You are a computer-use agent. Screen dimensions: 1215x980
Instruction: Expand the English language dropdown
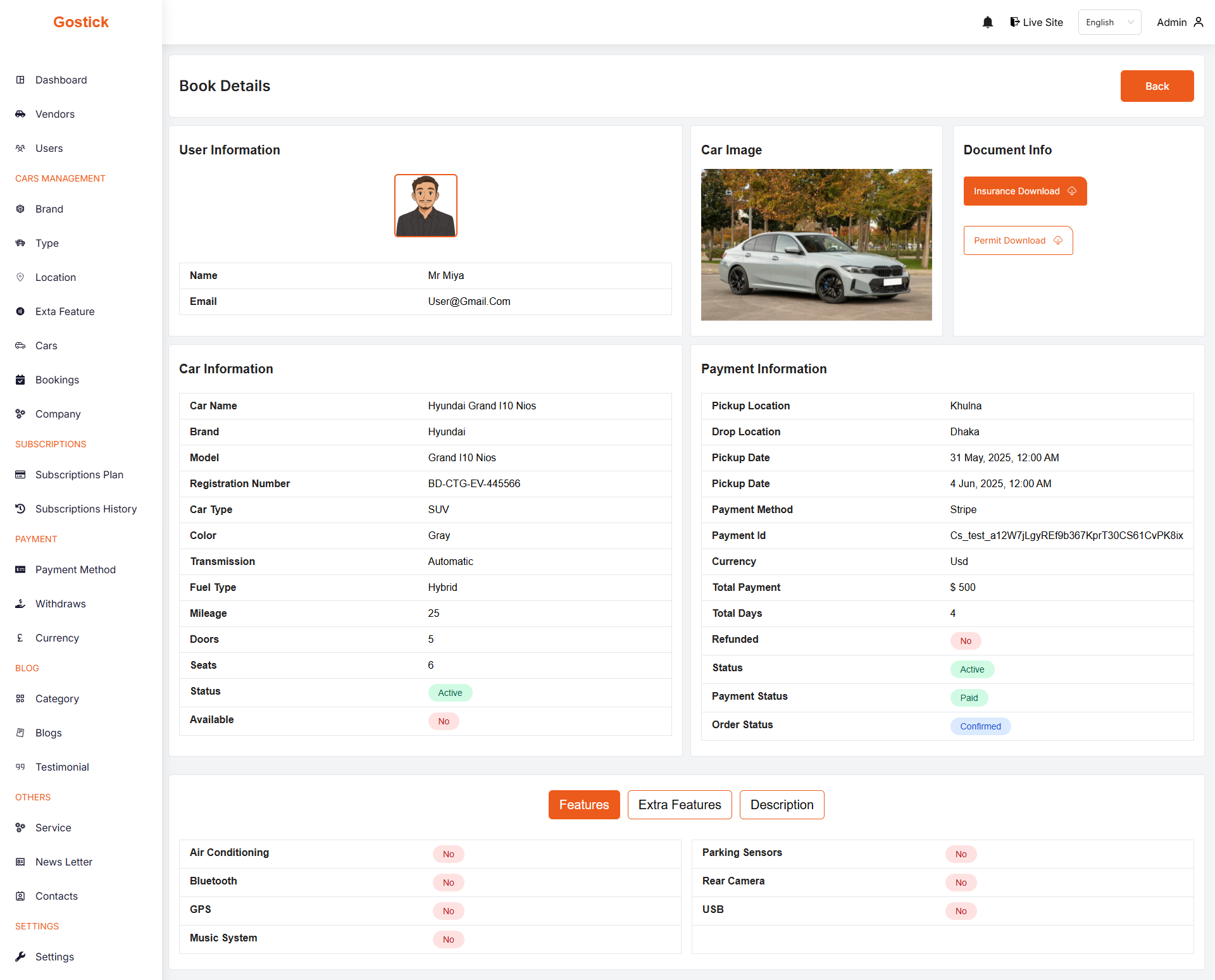click(x=1109, y=22)
